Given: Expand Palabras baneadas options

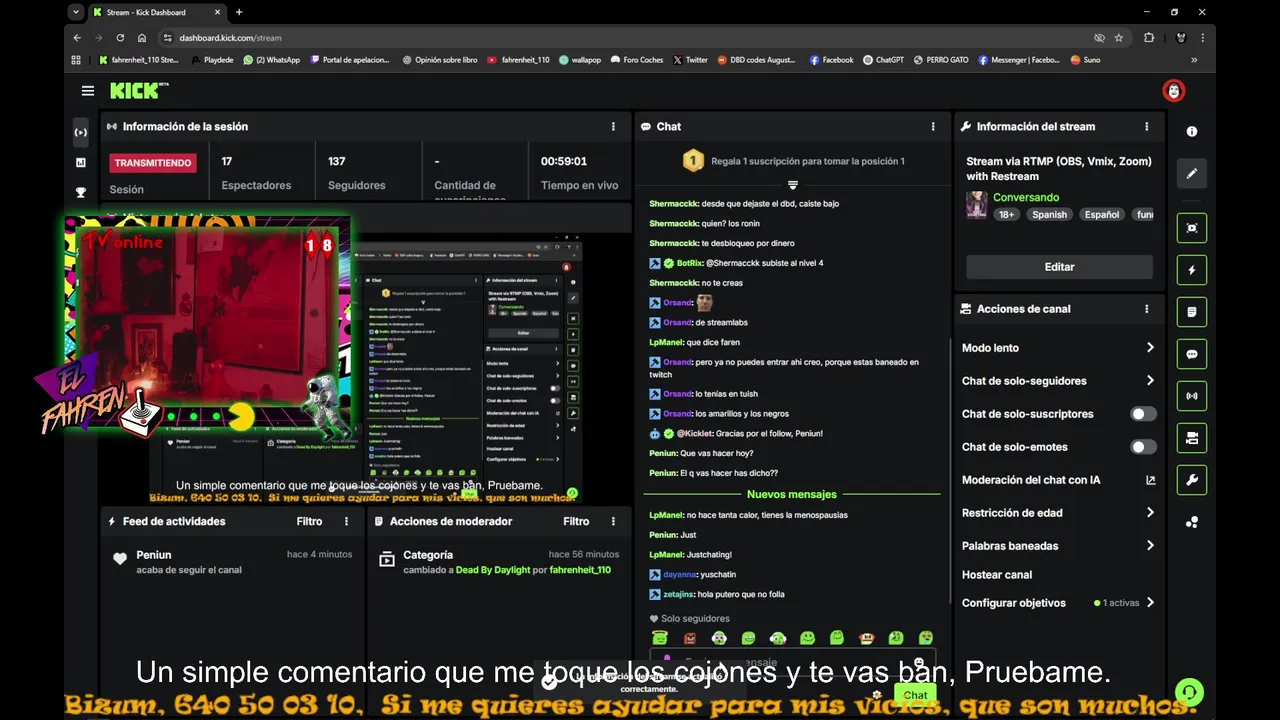Looking at the screenshot, I should [1150, 546].
